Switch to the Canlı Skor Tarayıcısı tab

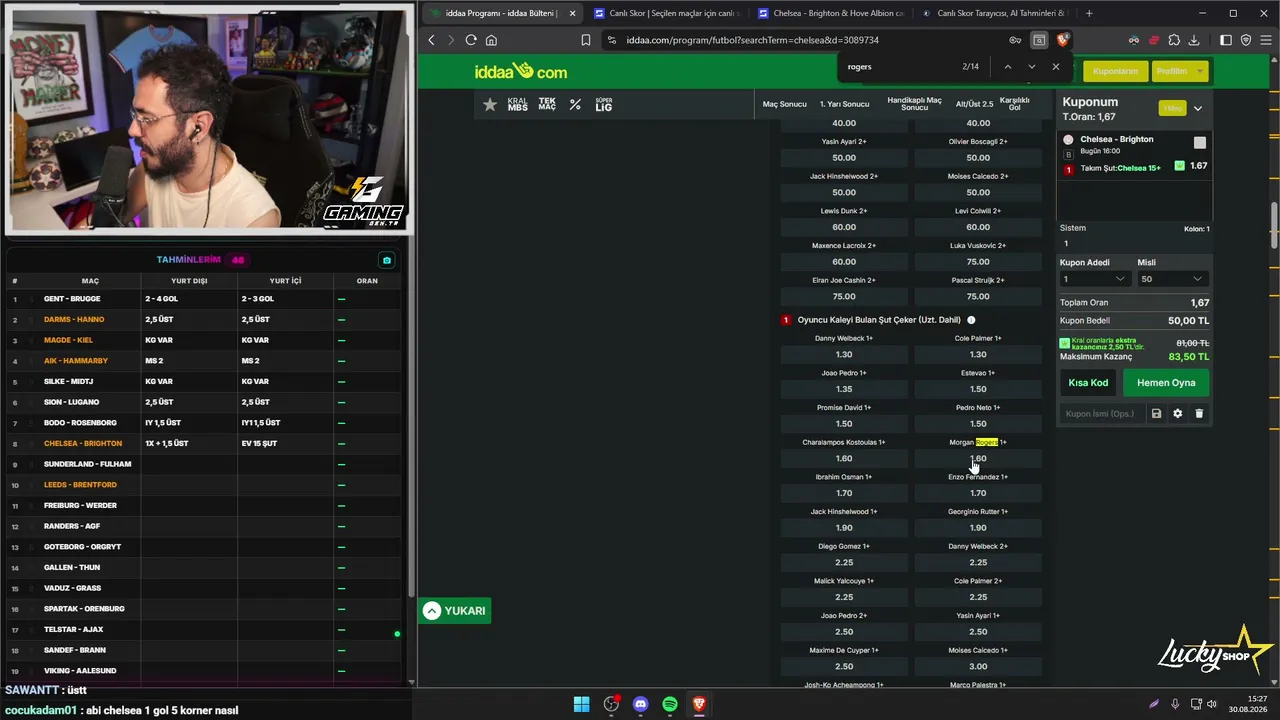(993, 13)
